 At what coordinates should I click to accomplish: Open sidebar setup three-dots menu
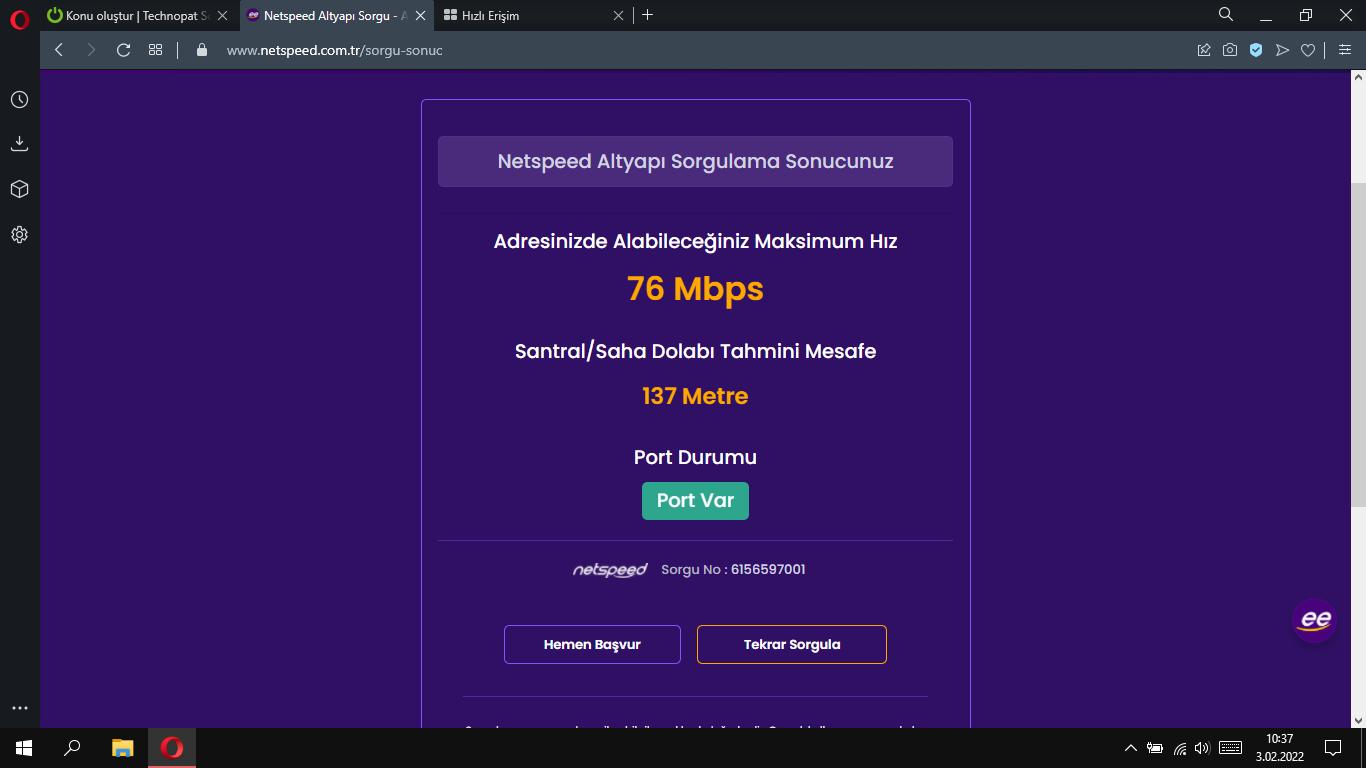click(19, 708)
